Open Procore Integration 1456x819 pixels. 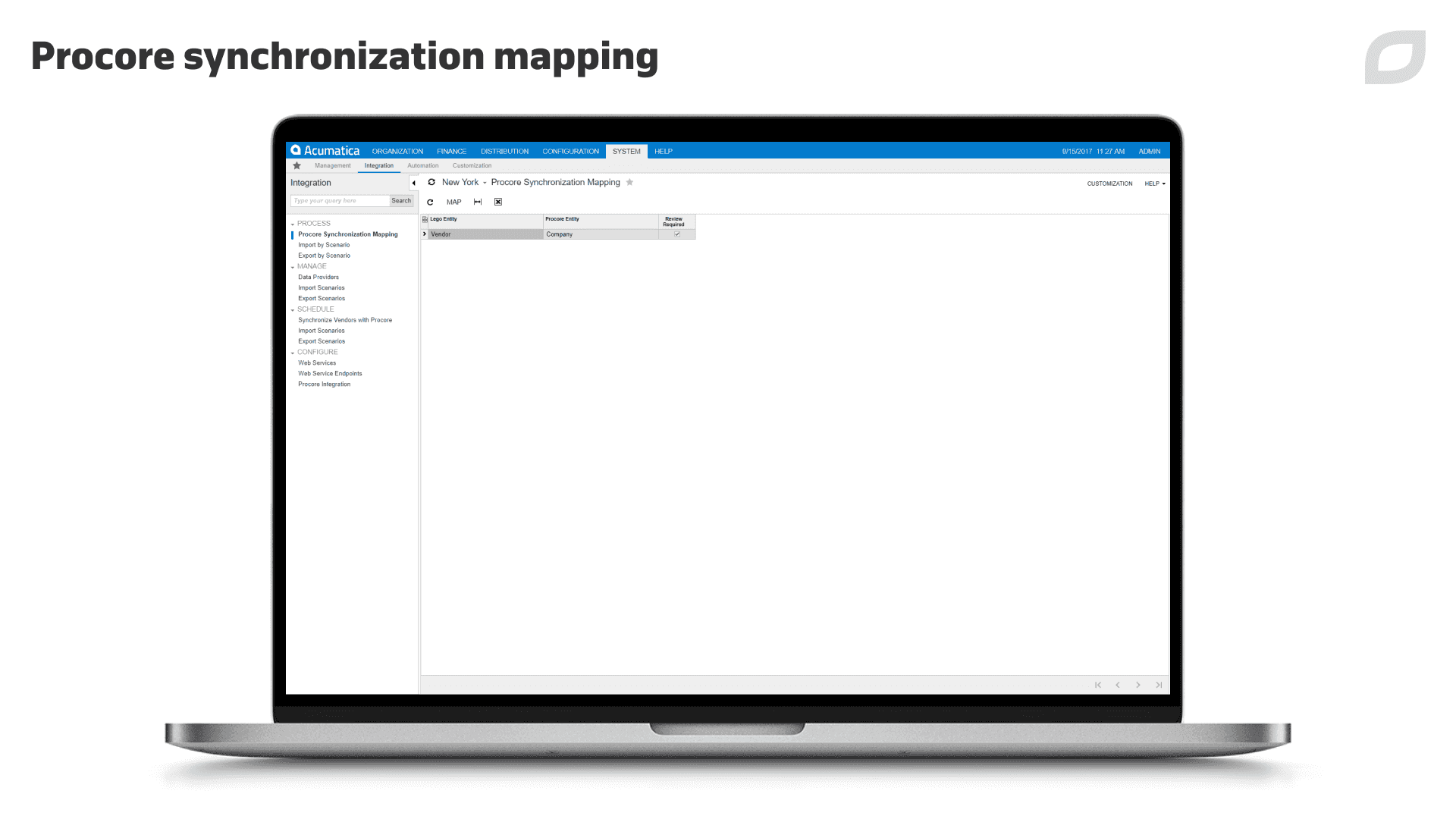[x=324, y=384]
